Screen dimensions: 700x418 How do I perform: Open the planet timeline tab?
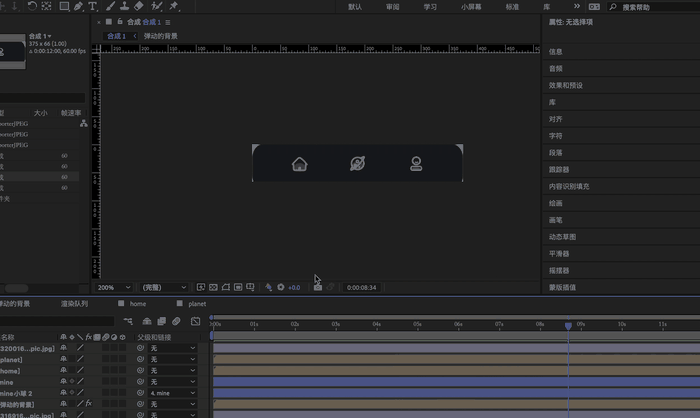point(197,304)
